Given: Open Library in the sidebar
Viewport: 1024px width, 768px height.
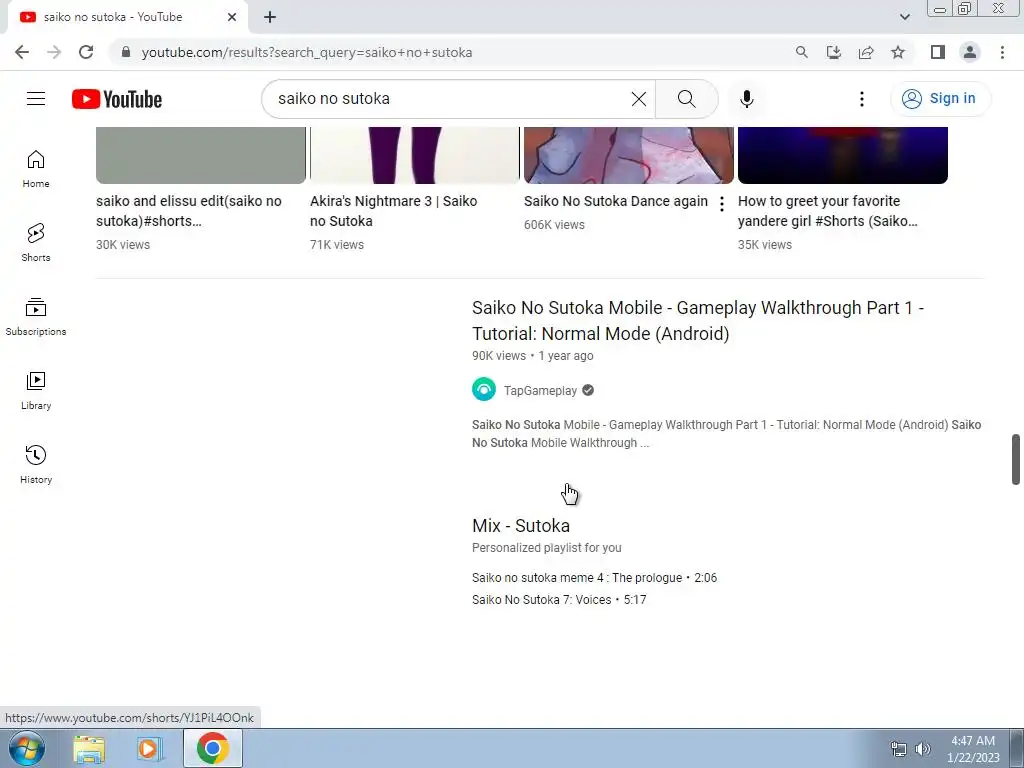Looking at the screenshot, I should 36,391.
